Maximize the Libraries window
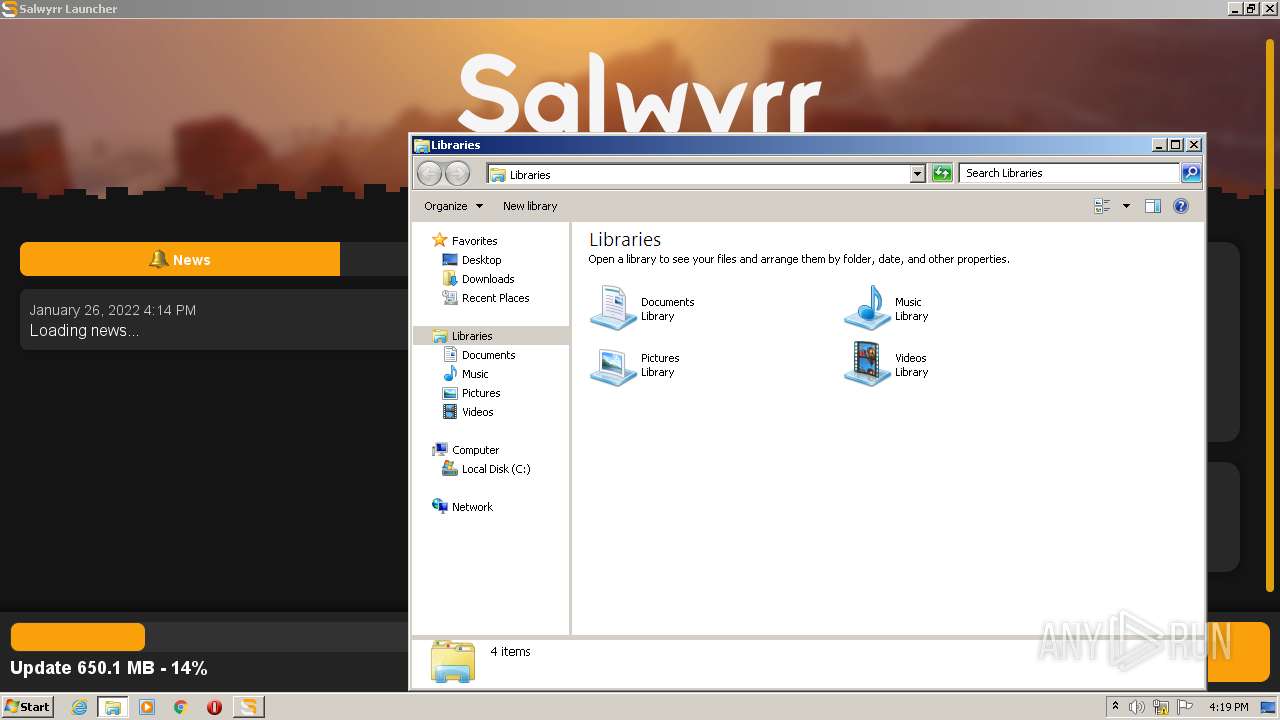The image size is (1280, 720). tap(1176, 145)
